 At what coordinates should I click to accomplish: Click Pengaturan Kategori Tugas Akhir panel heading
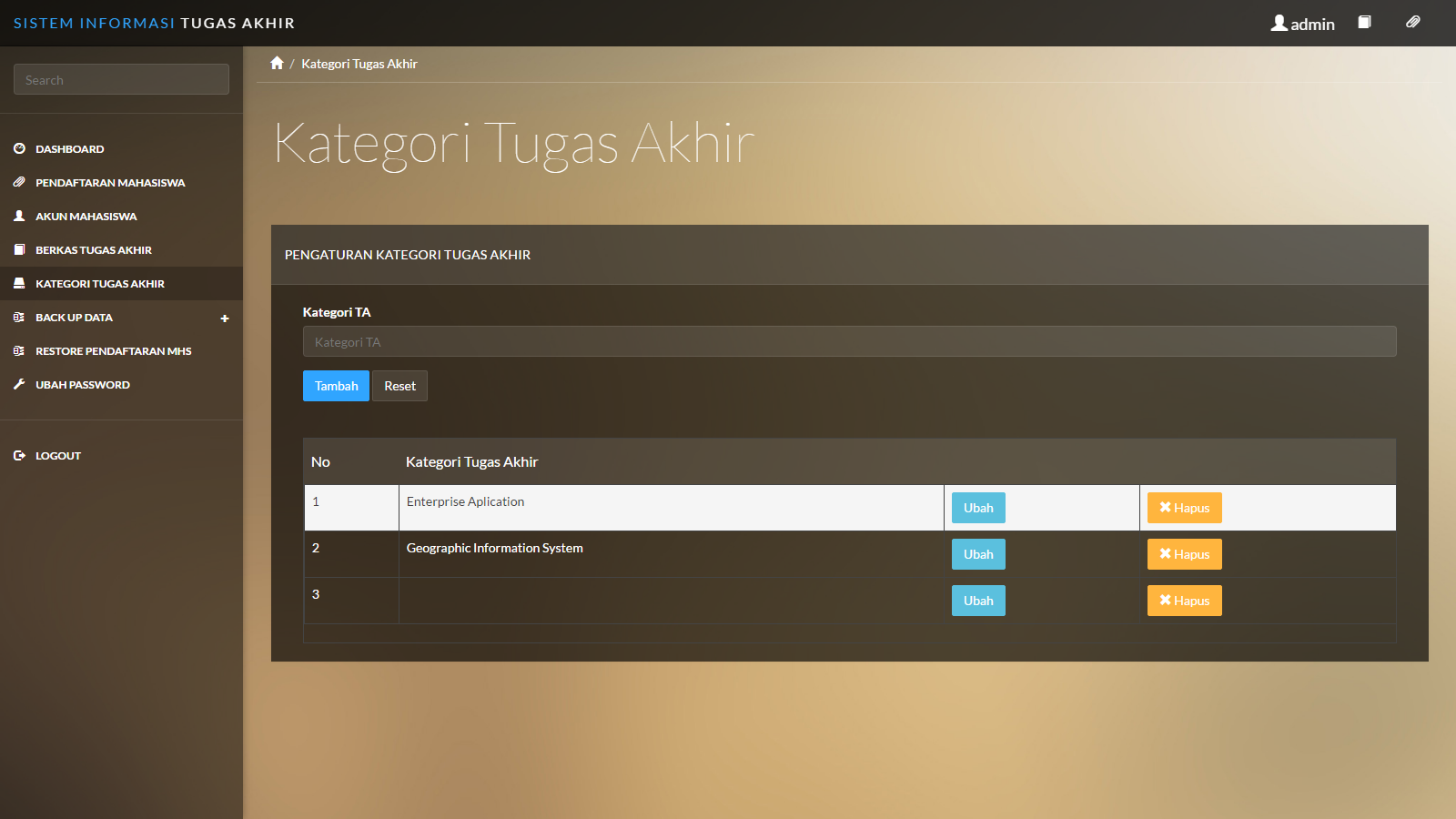pyautogui.click(x=408, y=255)
